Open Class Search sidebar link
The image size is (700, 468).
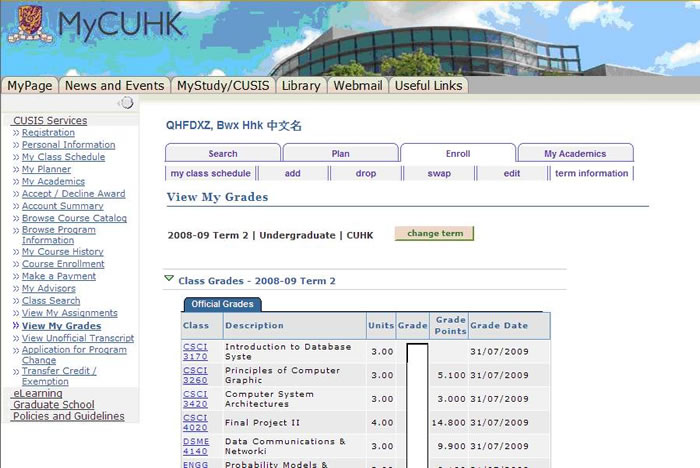click(x=51, y=301)
